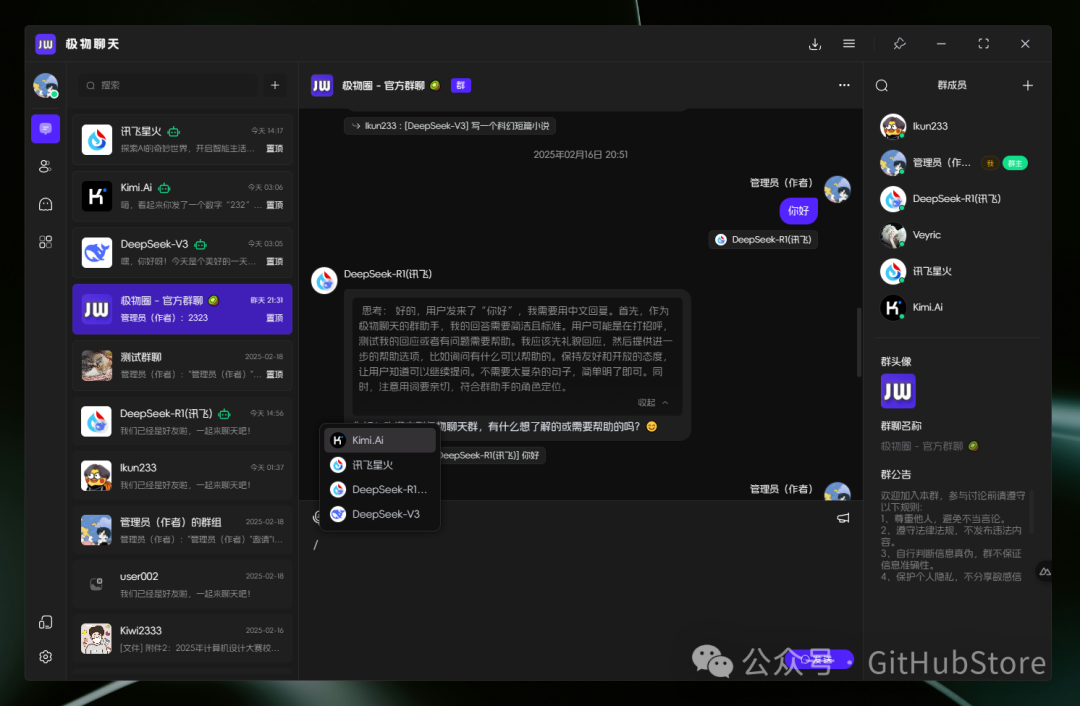Click the chat message area scrollbar
The image size is (1080, 706).
858,342
